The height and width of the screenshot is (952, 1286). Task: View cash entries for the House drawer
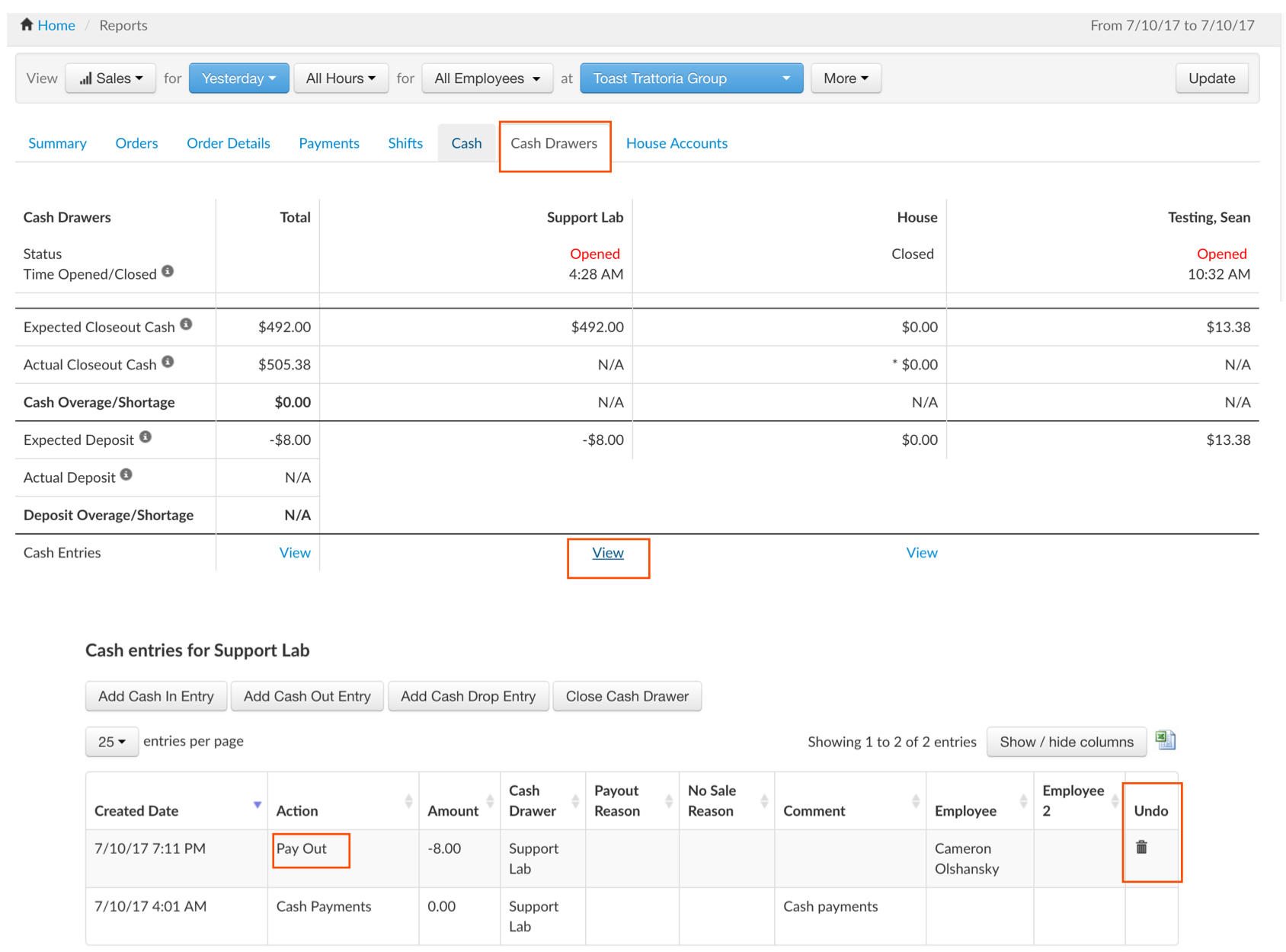[921, 553]
